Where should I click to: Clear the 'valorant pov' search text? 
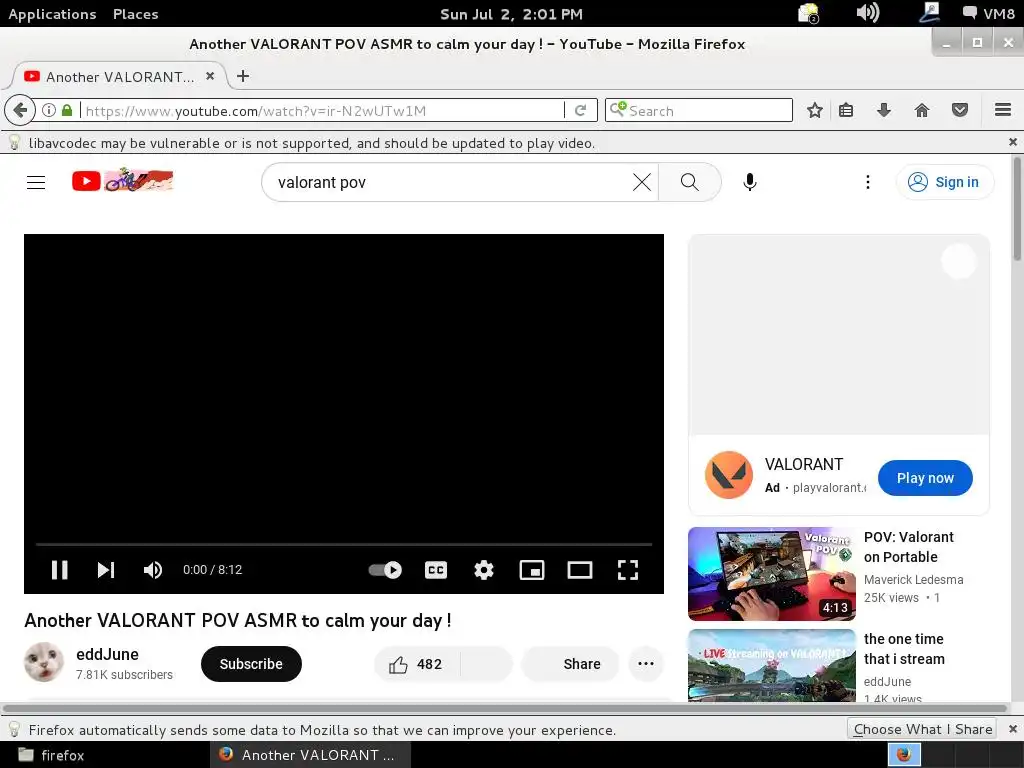tap(642, 182)
